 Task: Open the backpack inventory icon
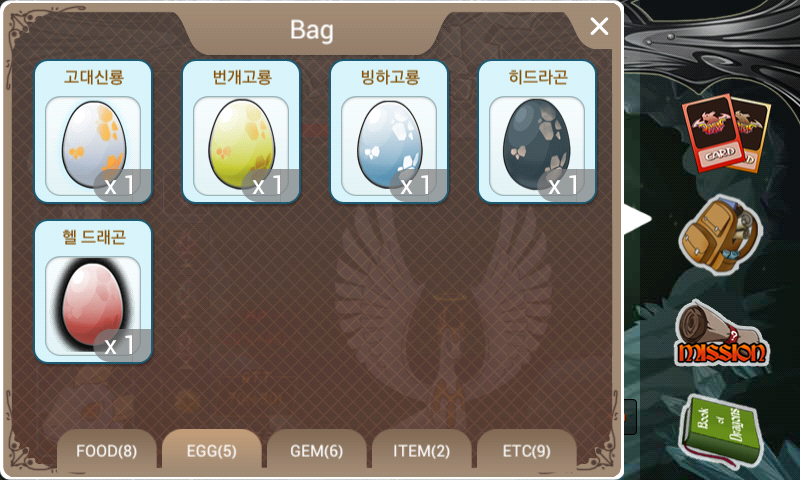(x=720, y=235)
